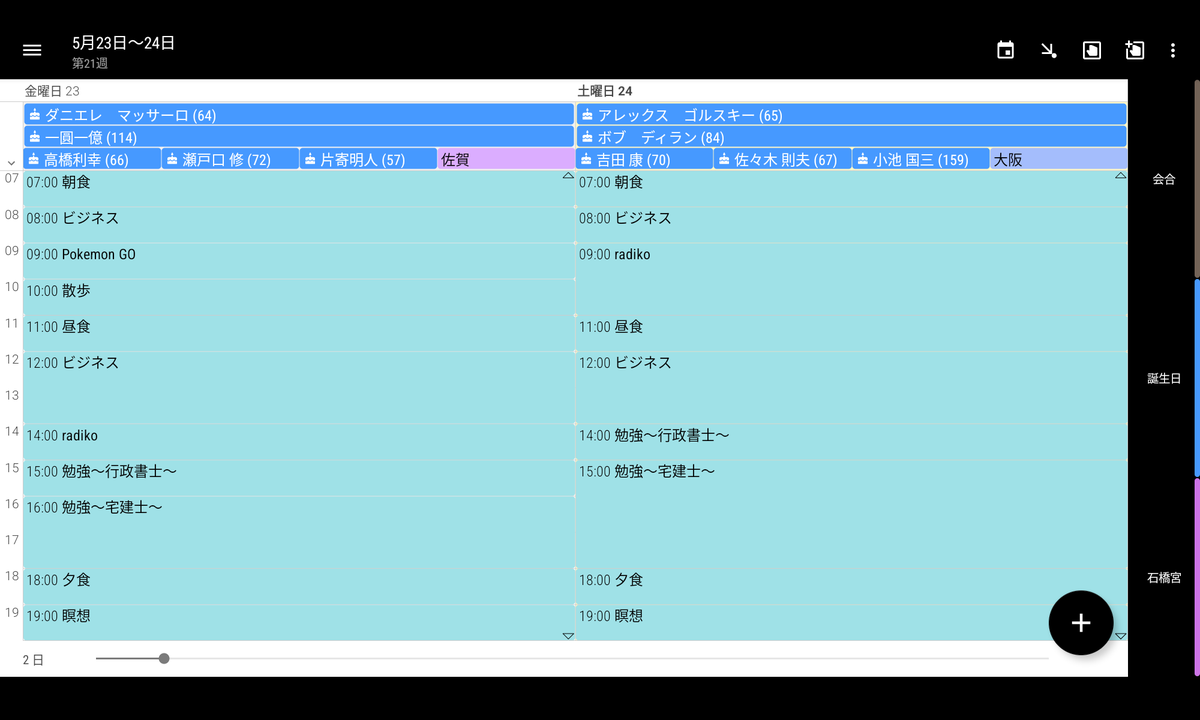Open 一圓一億 (114) birthday event

click(299, 137)
